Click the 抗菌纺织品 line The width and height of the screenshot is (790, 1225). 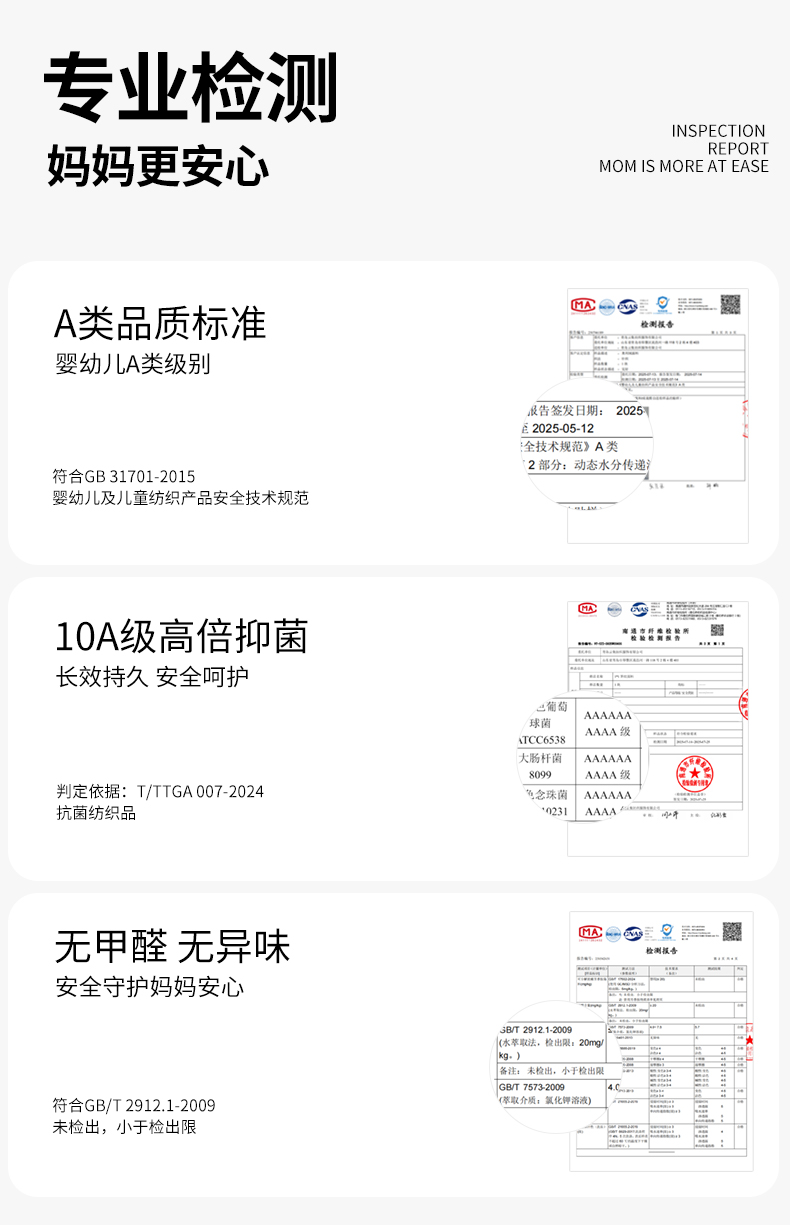(x=96, y=813)
